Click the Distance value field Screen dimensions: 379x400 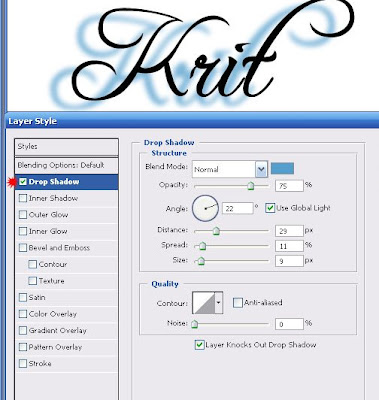289,231
